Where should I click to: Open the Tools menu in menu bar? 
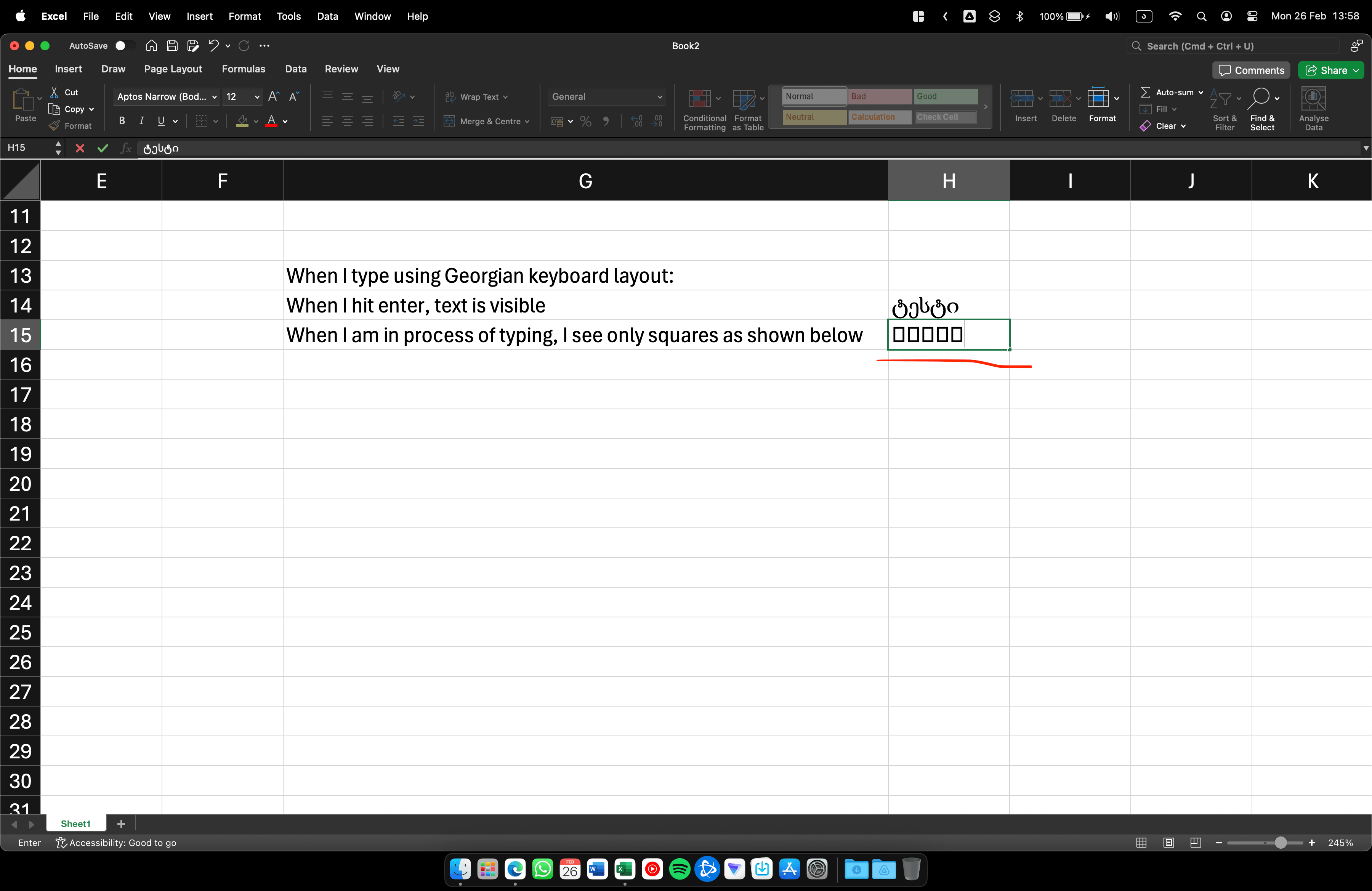pyautogui.click(x=288, y=16)
